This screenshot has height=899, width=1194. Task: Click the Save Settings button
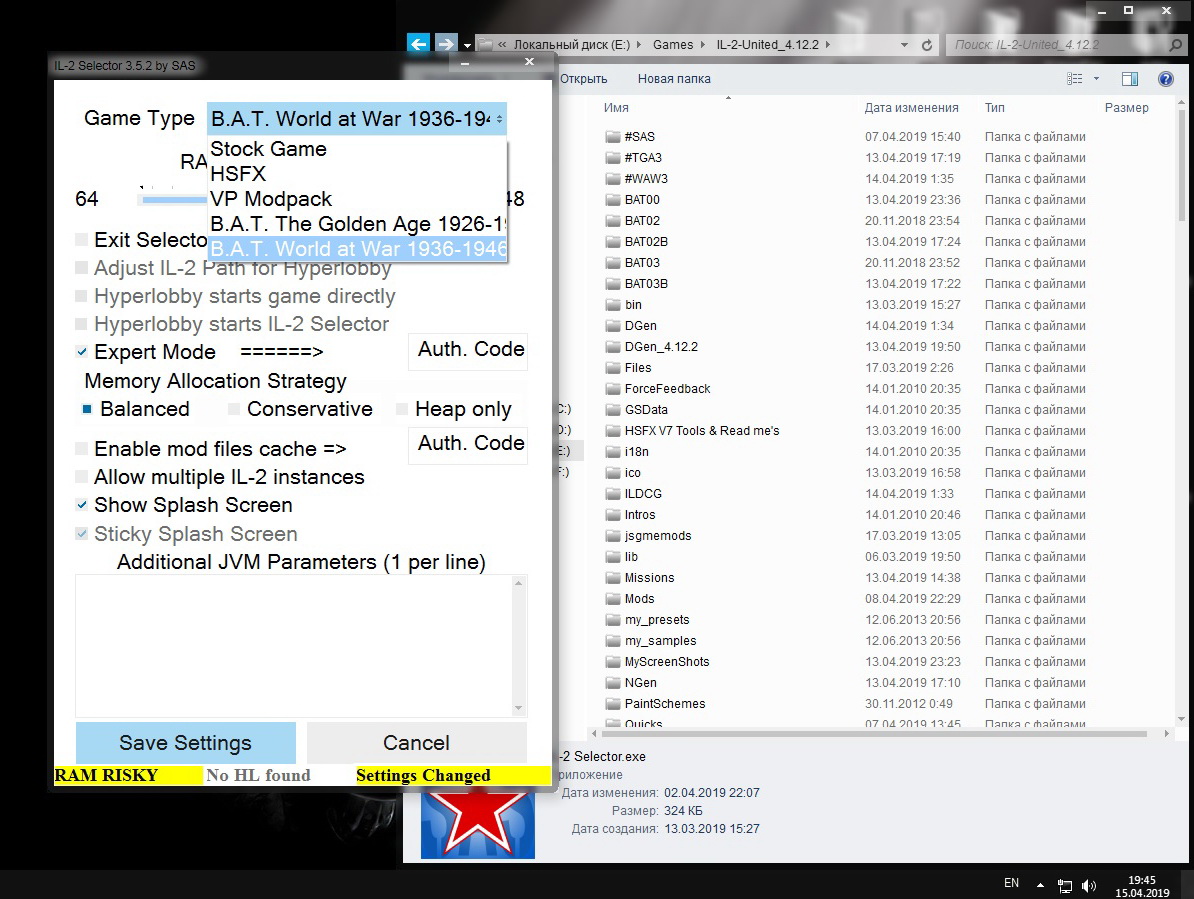click(x=186, y=742)
